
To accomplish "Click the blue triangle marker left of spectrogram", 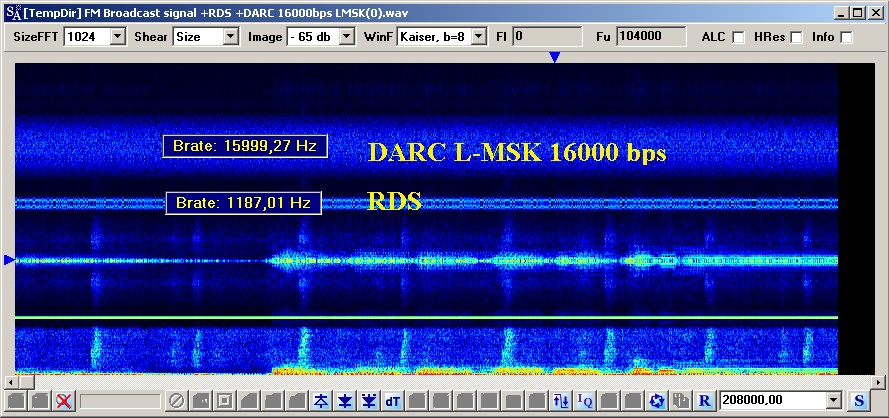I will 9,260.
